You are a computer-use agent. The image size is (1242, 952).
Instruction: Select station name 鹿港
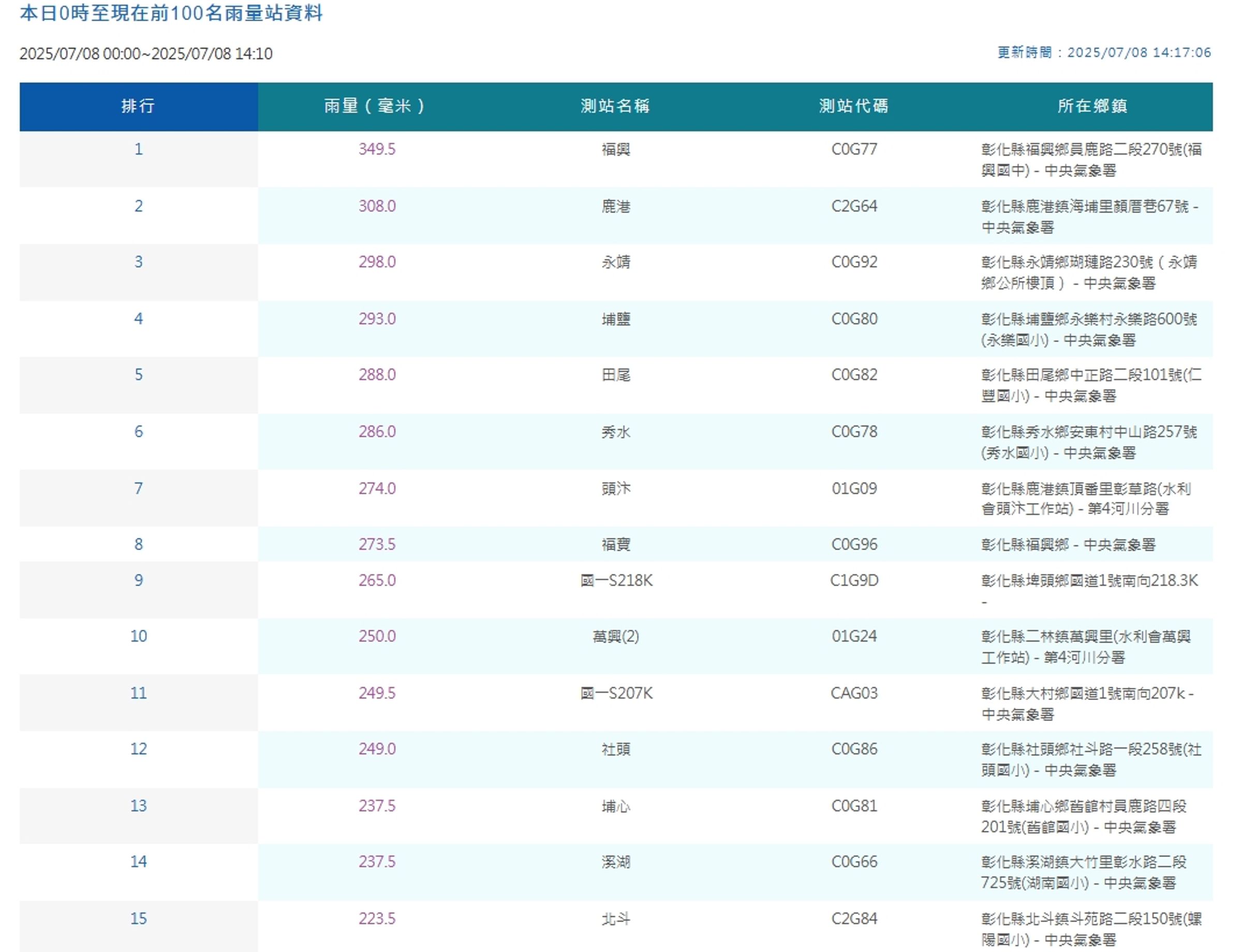tap(616, 206)
